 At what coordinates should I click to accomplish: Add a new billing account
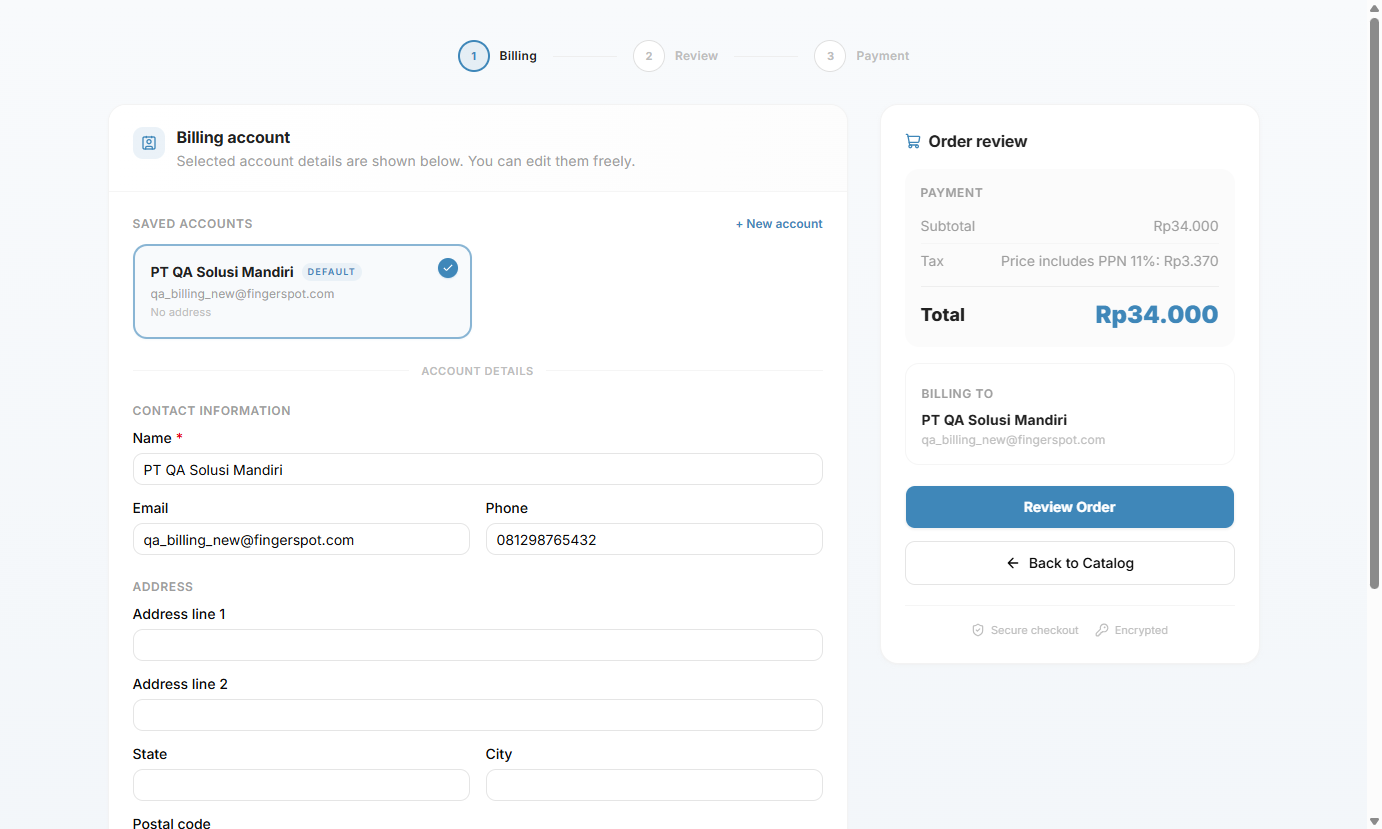pyautogui.click(x=779, y=224)
